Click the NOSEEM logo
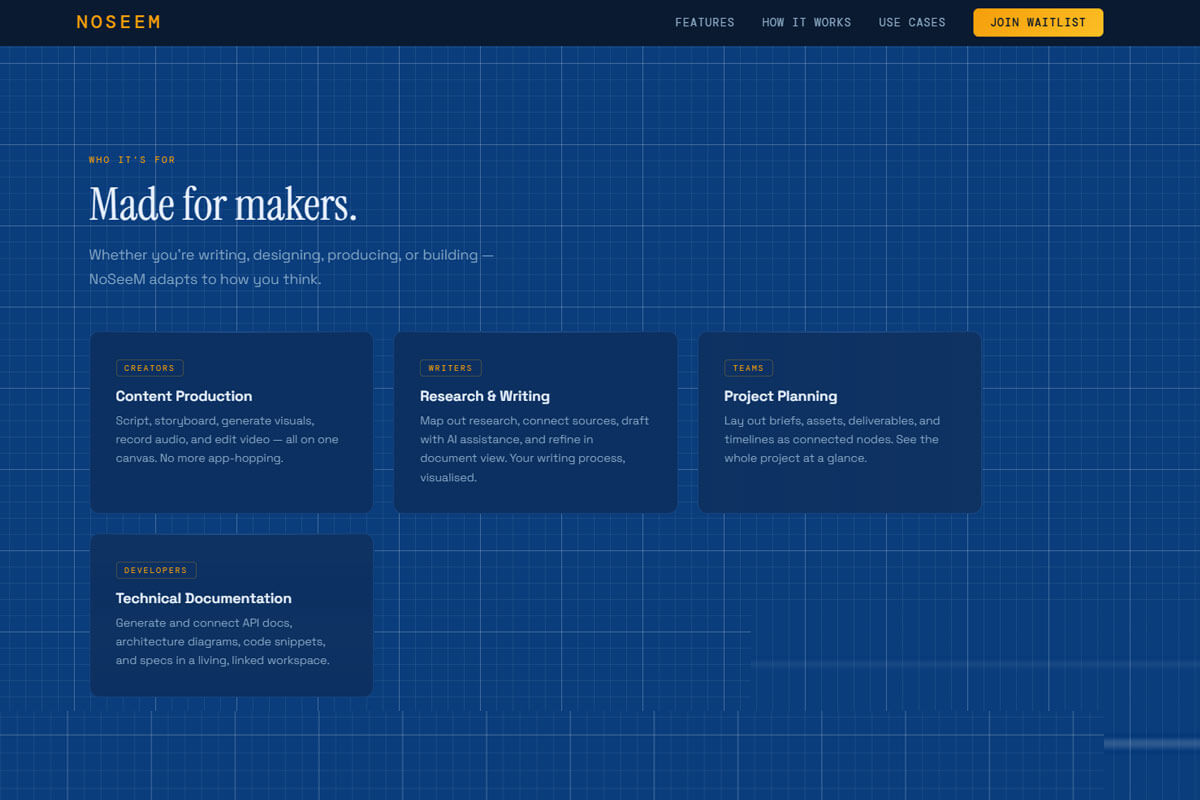Screen dimensions: 1200x800 (118, 22)
